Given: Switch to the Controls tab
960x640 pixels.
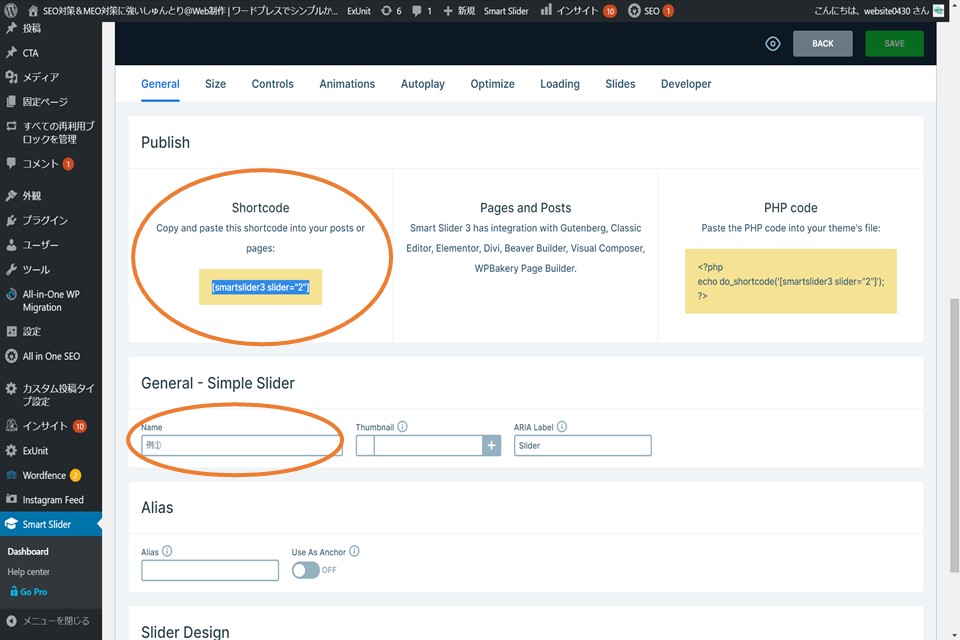Looking at the screenshot, I should click(x=272, y=84).
